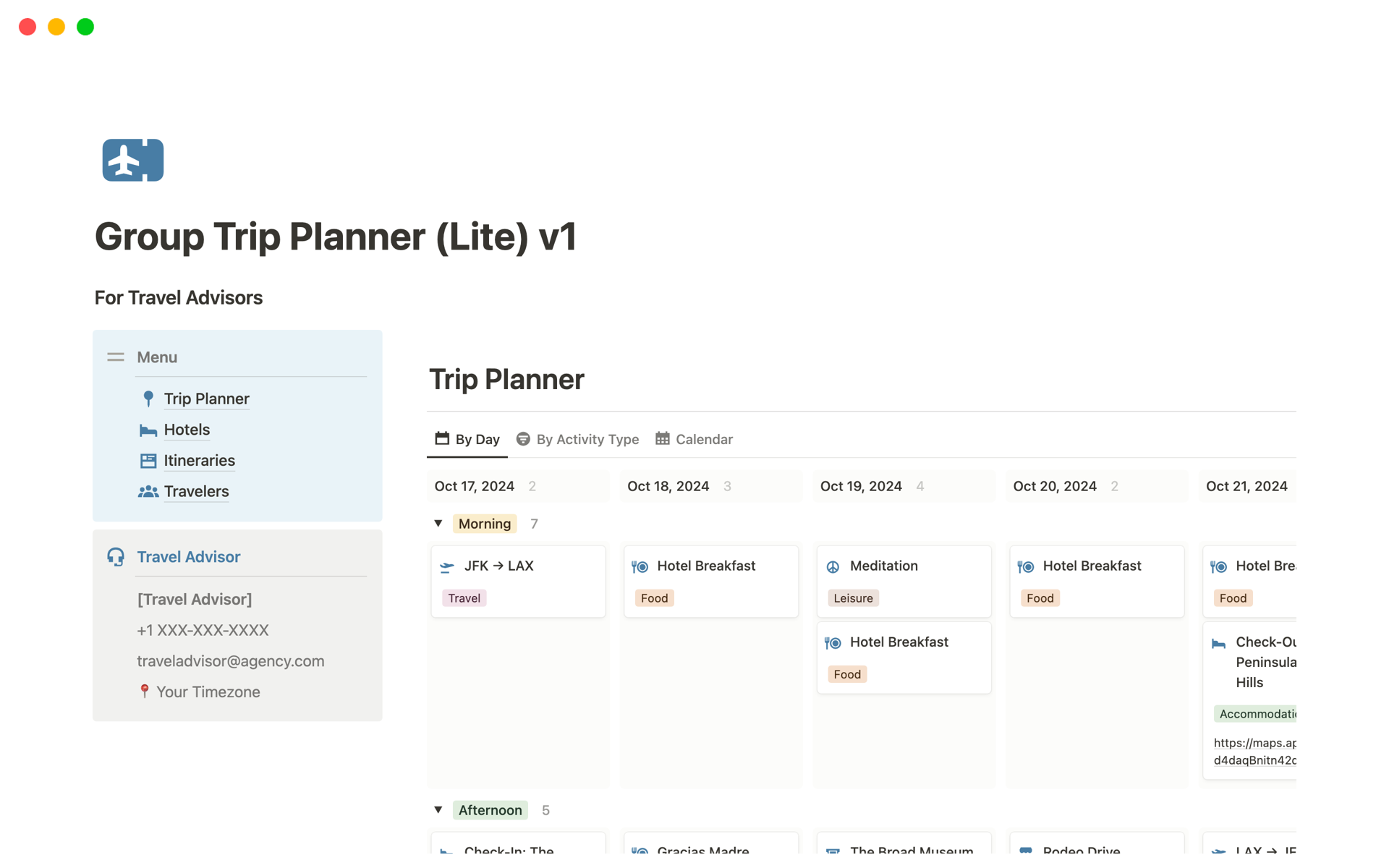
Task: Click the Trip Planner sidebar icon
Action: (149, 397)
